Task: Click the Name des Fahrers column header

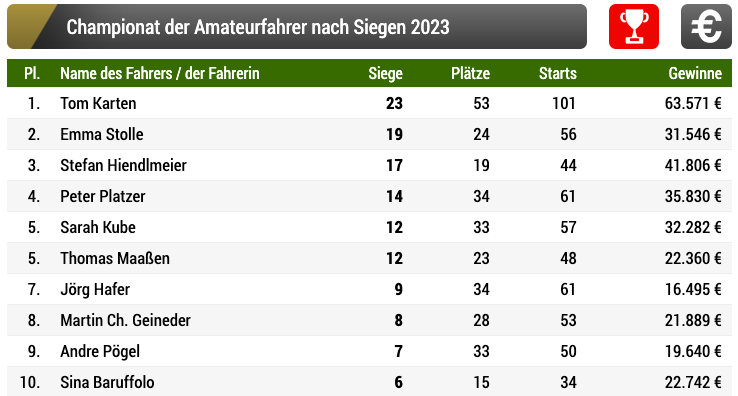Action: [160, 73]
